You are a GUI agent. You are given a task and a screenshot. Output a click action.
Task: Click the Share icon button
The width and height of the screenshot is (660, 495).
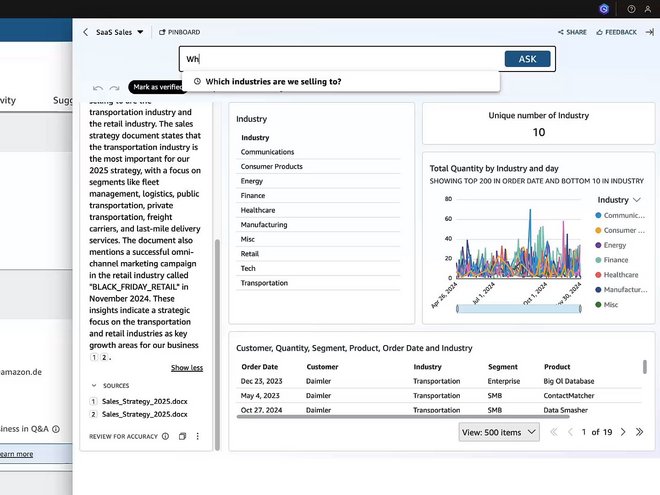(x=572, y=32)
